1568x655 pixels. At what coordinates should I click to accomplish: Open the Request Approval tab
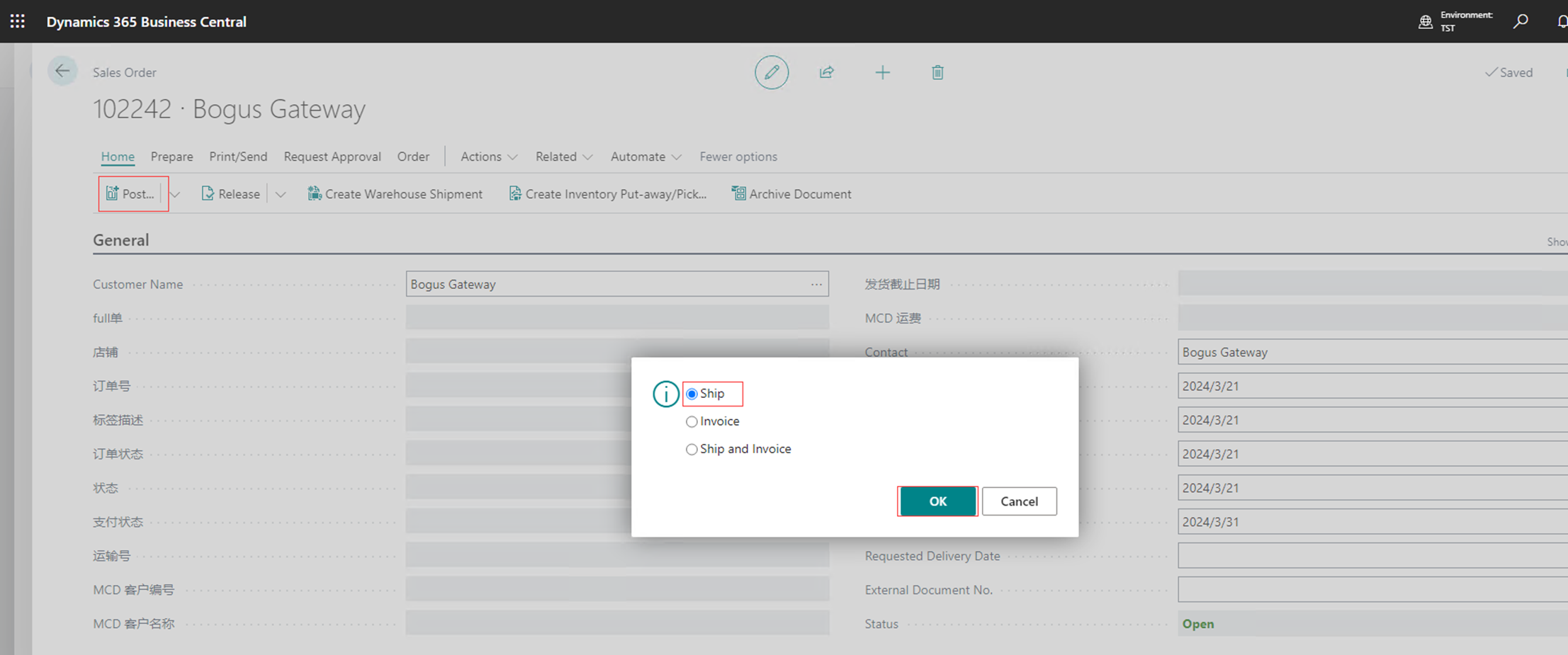point(332,156)
